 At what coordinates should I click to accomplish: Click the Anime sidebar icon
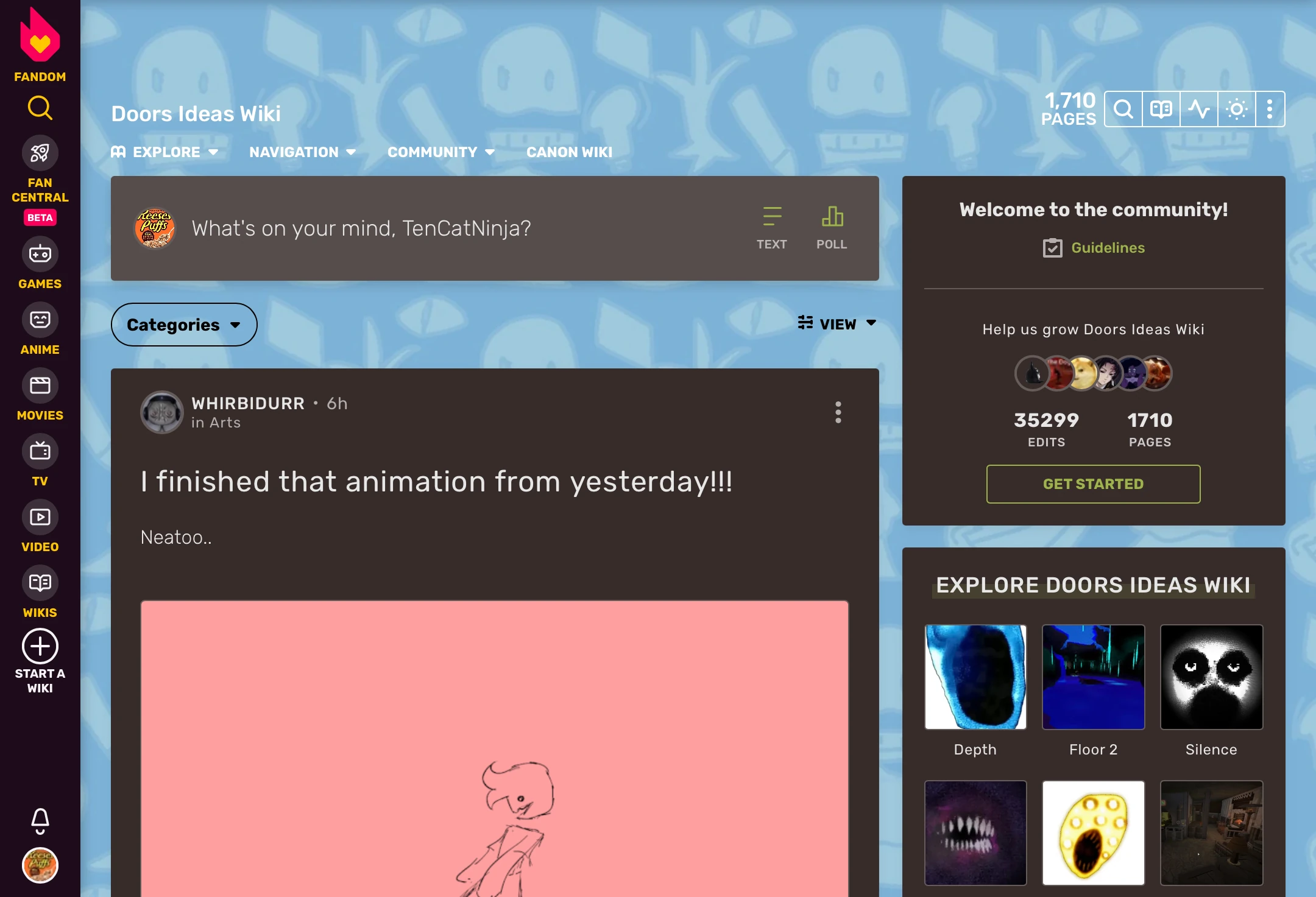point(40,320)
